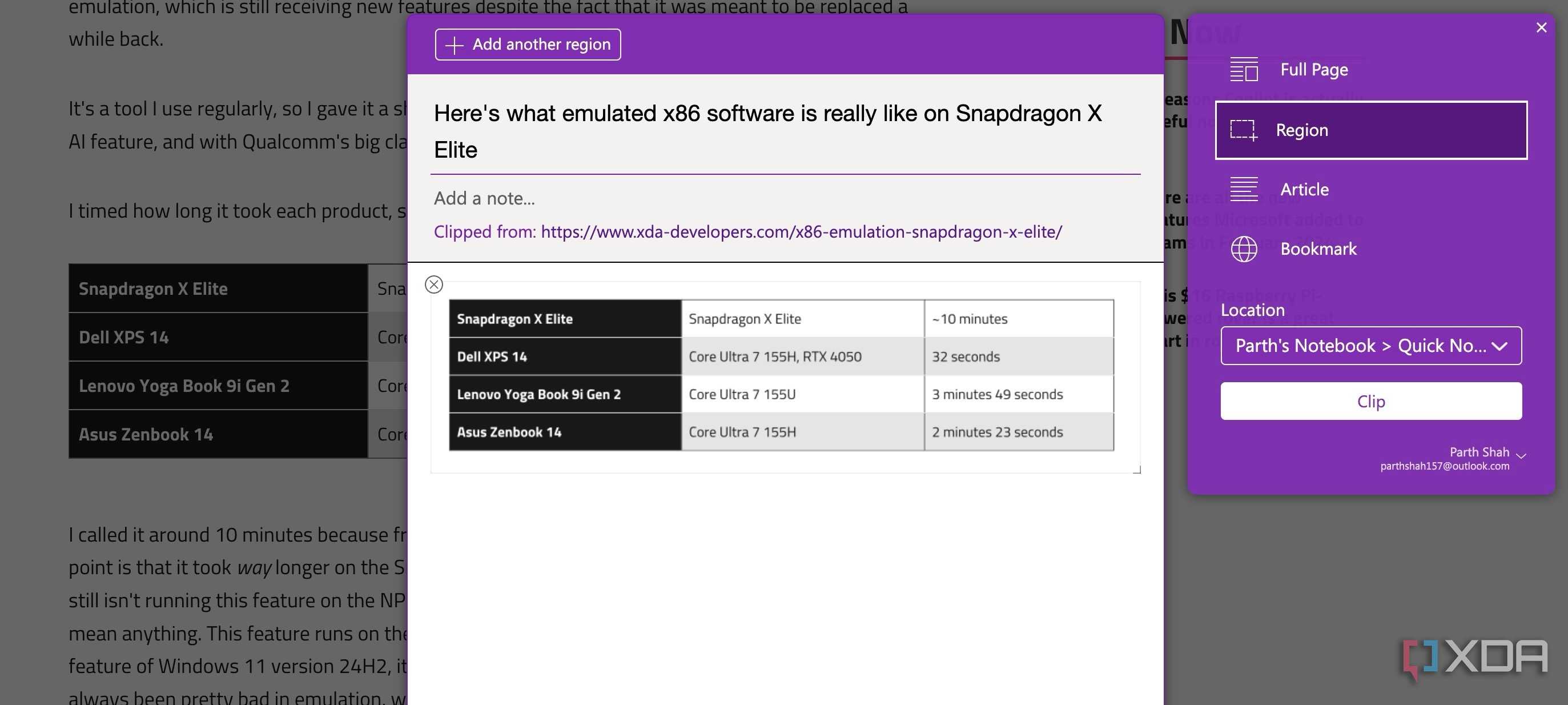Image resolution: width=1568 pixels, height=705 pixels.
Task: Click the Clip button
Action: (1371, 401)
